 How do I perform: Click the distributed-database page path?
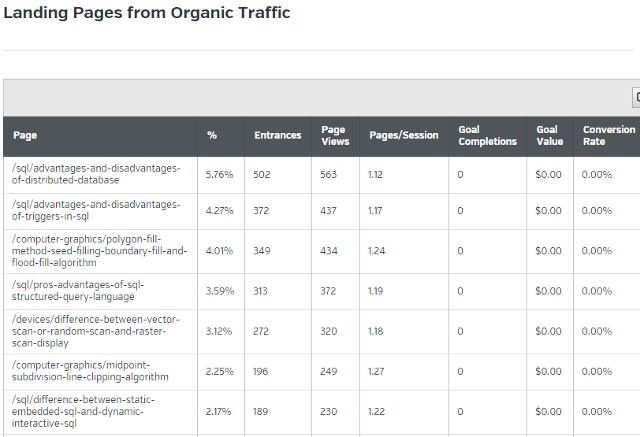[x=96, y=174]
